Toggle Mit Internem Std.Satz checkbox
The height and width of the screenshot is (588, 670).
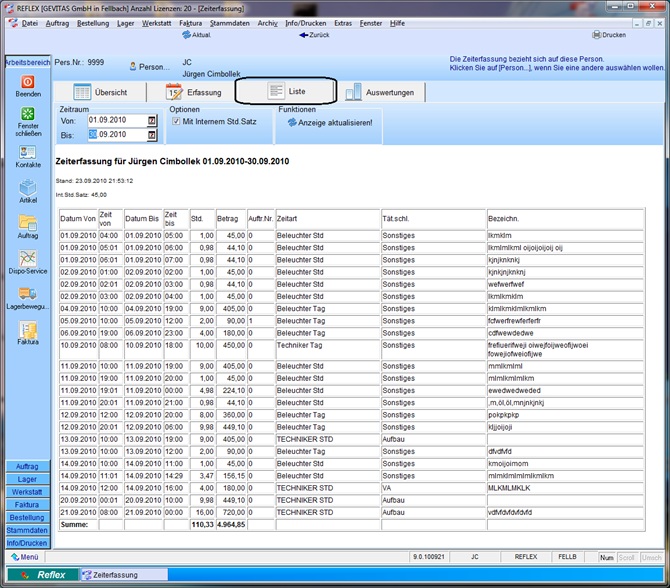pos(176,121)
